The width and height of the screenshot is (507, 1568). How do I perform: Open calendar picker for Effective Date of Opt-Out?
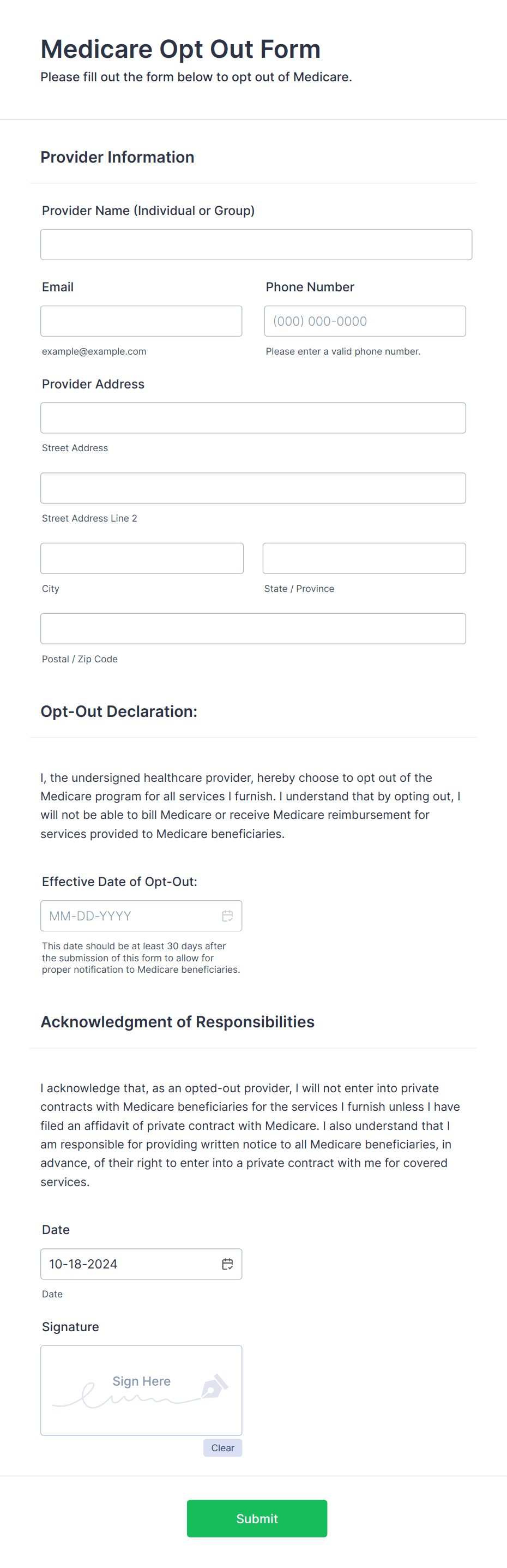(227, 915)
